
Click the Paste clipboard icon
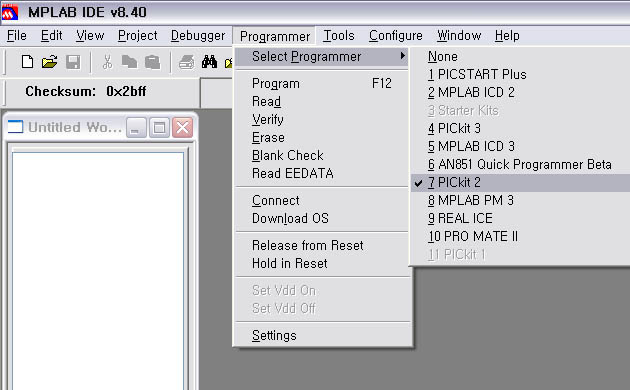[153, 62]
